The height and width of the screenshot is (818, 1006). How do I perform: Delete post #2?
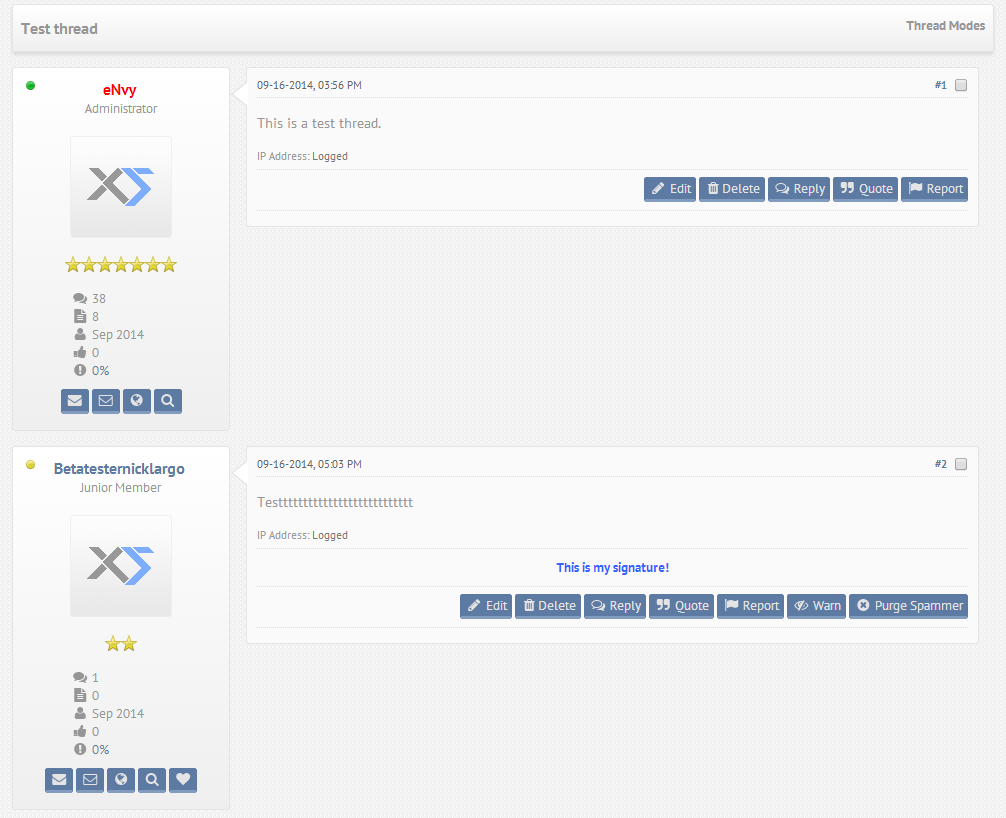(548, 606)
